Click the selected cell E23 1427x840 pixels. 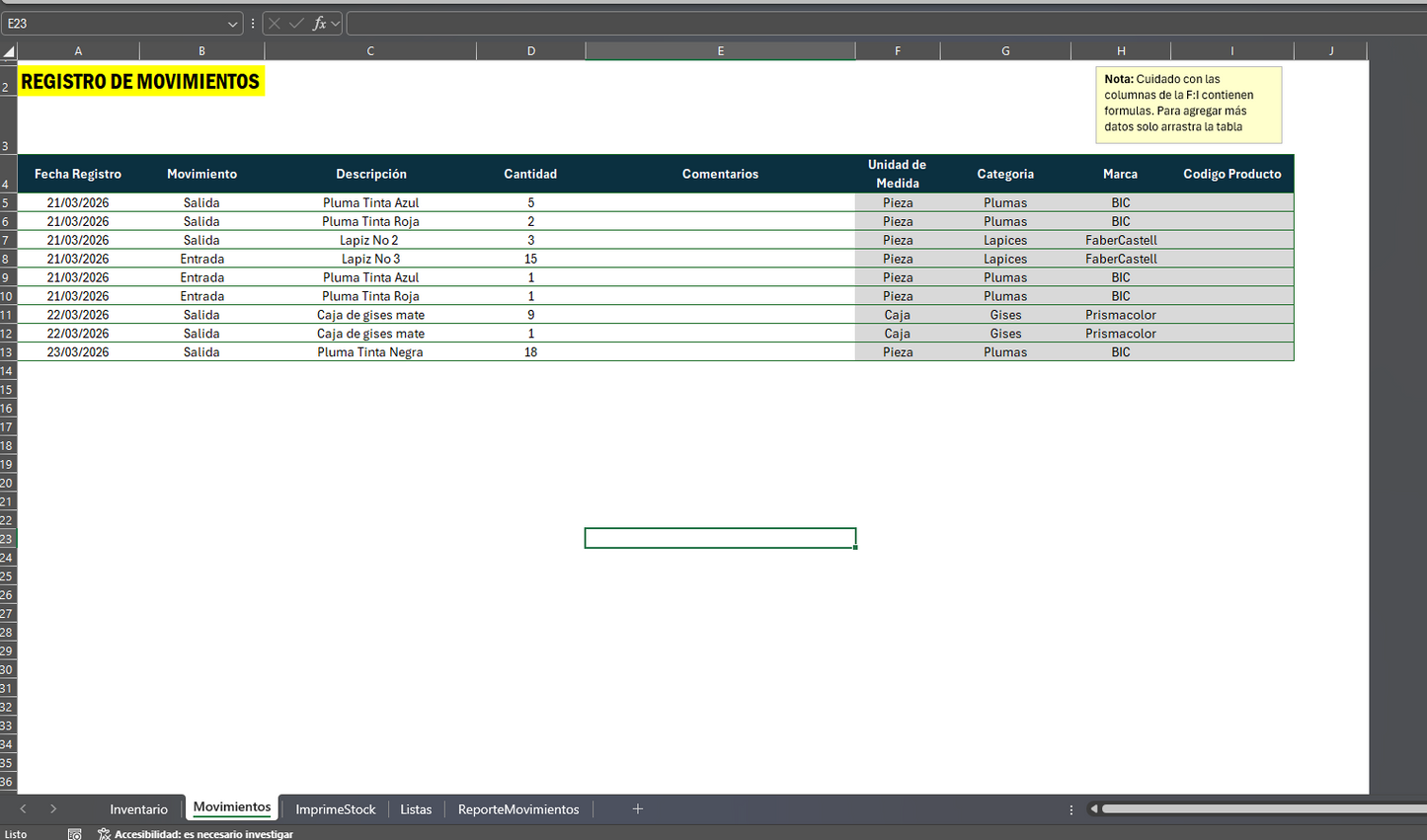tap(721, 538)
